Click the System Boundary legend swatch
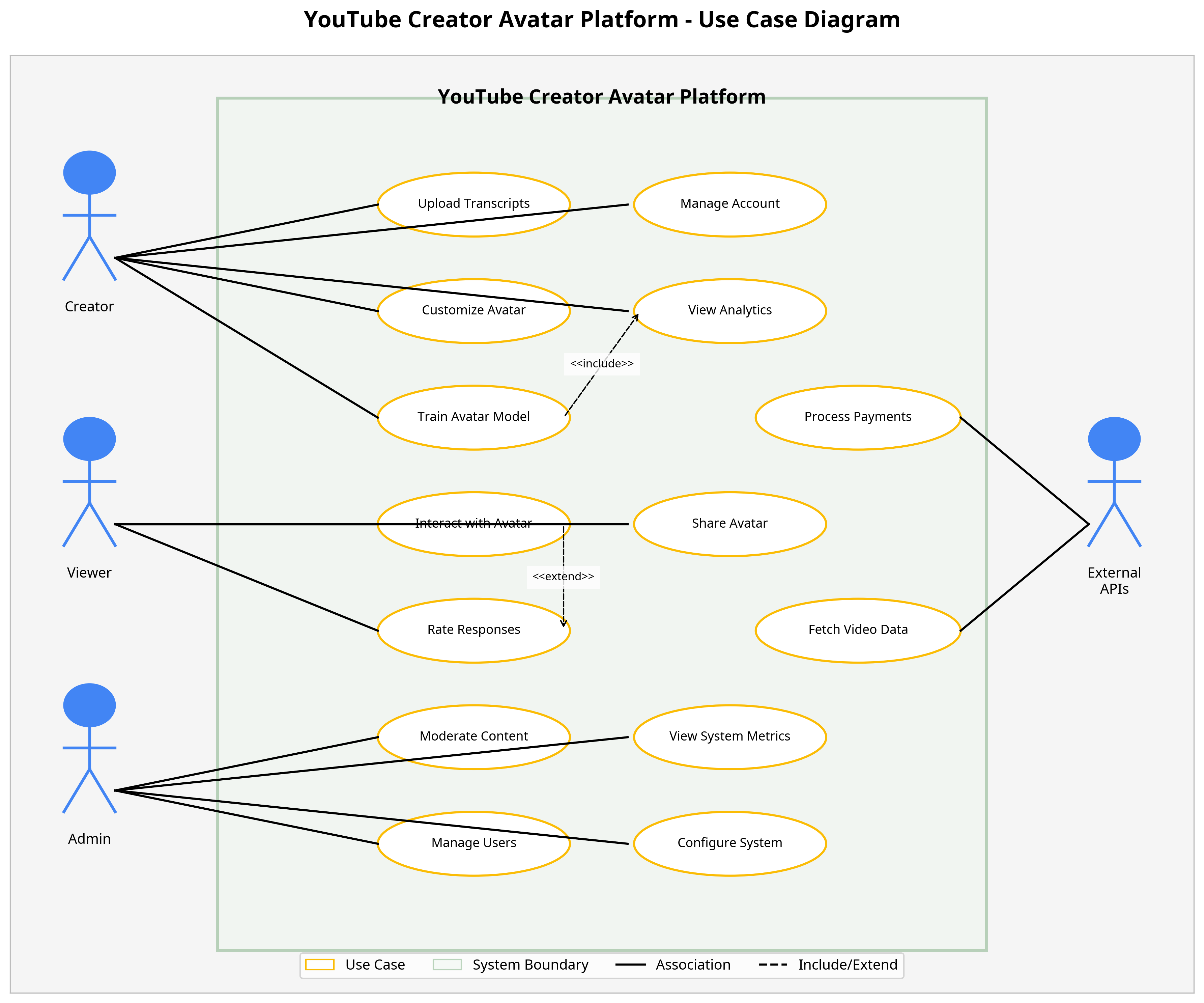 coord(447,965)
